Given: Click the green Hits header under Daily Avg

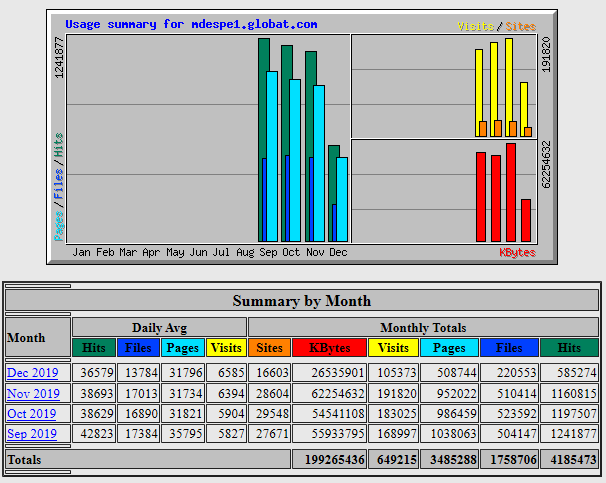Looking at the screenshot, I should coord(94,348).
